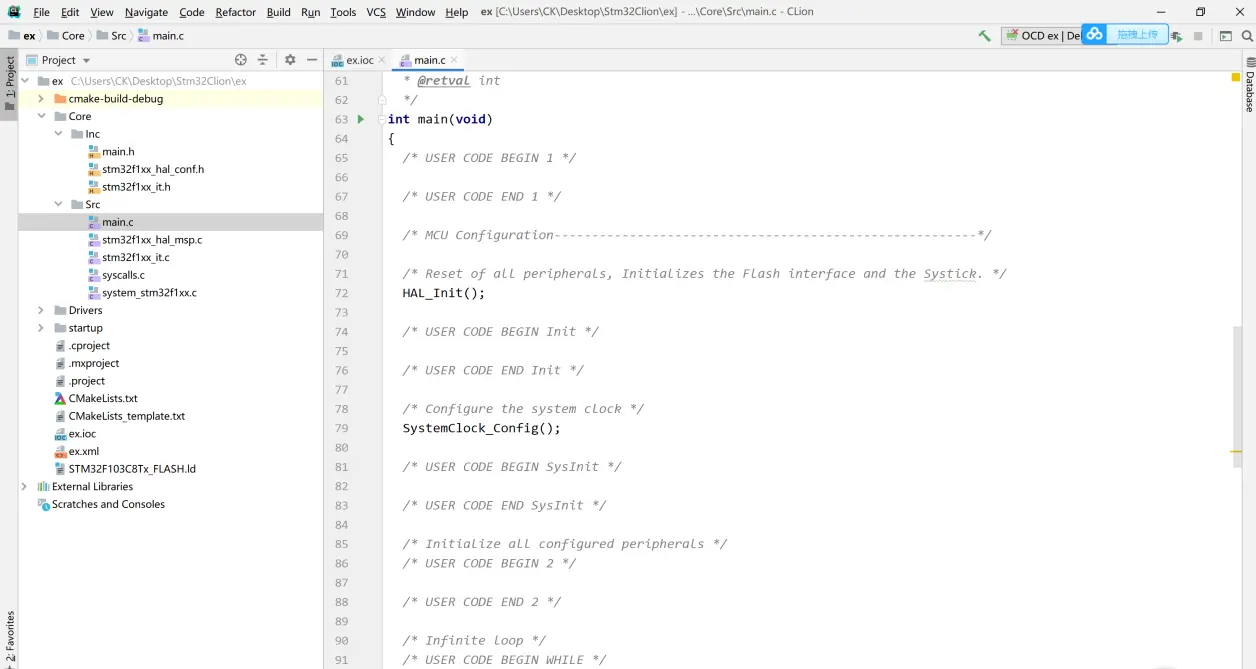Click the yellow inspection indicator square
Screen dimensions: 1256x669
coord(1237,77)
